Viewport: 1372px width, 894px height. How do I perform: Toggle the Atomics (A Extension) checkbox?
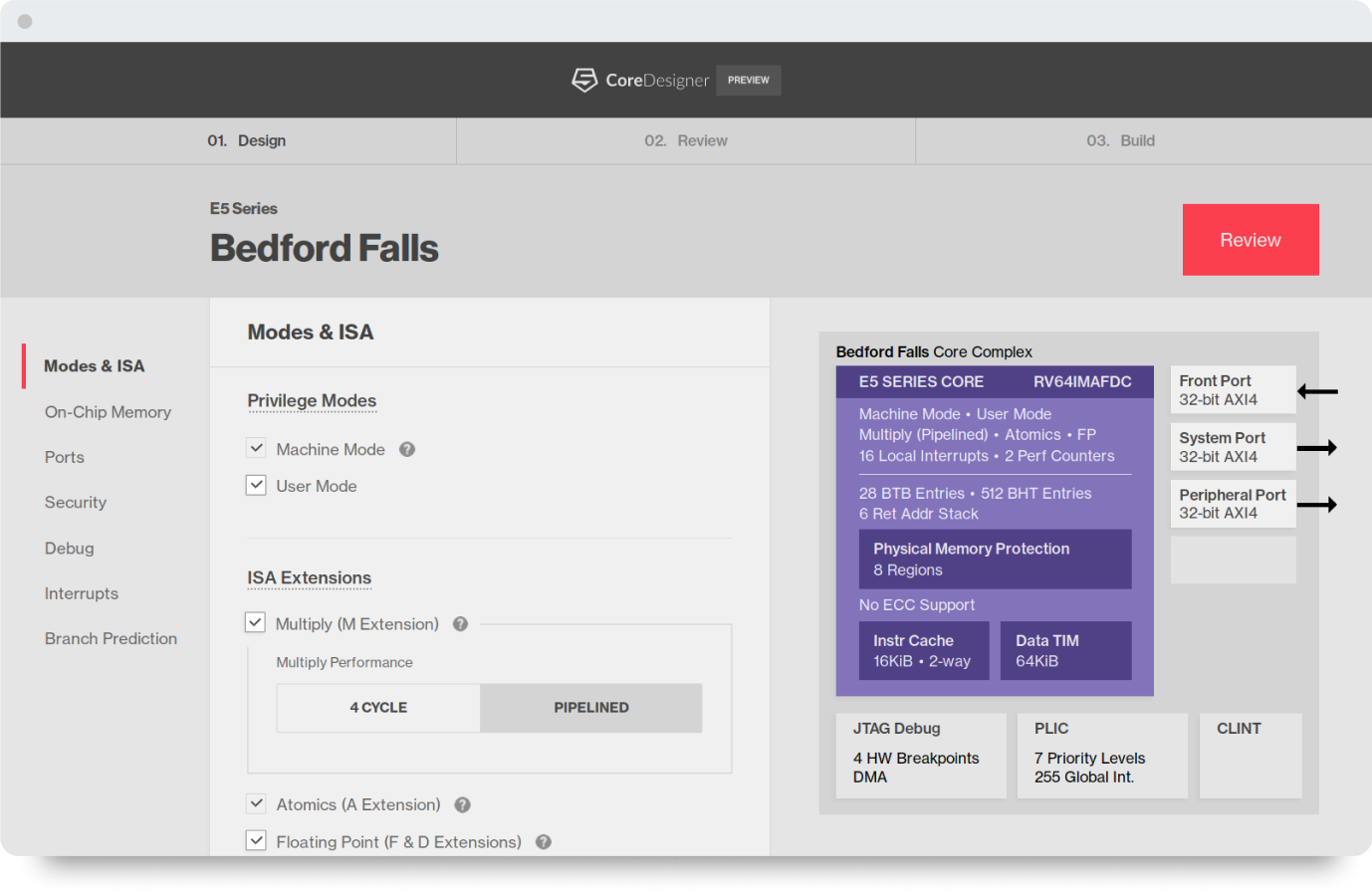257,803
